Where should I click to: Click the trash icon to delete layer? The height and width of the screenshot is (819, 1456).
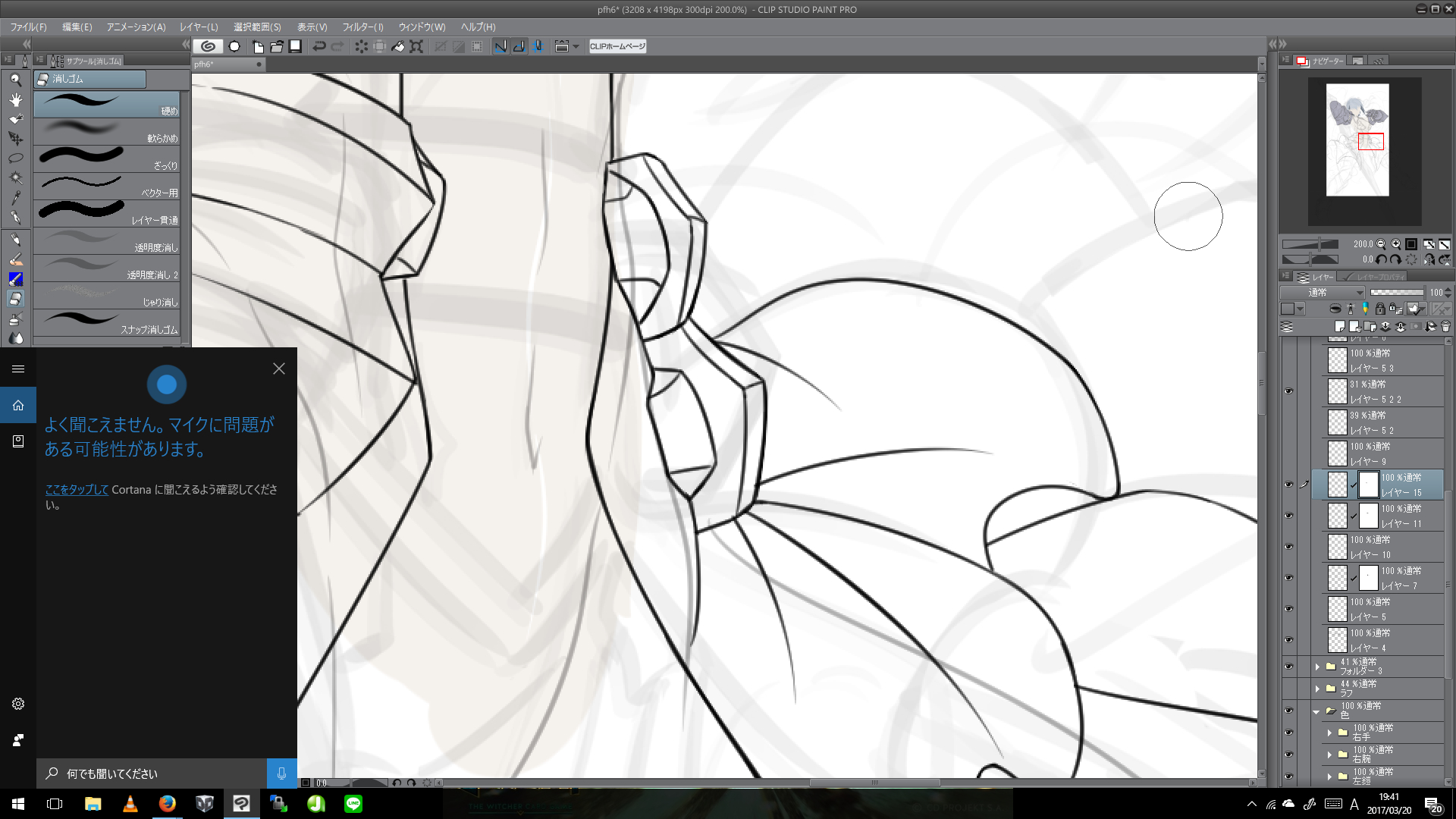1445,327
